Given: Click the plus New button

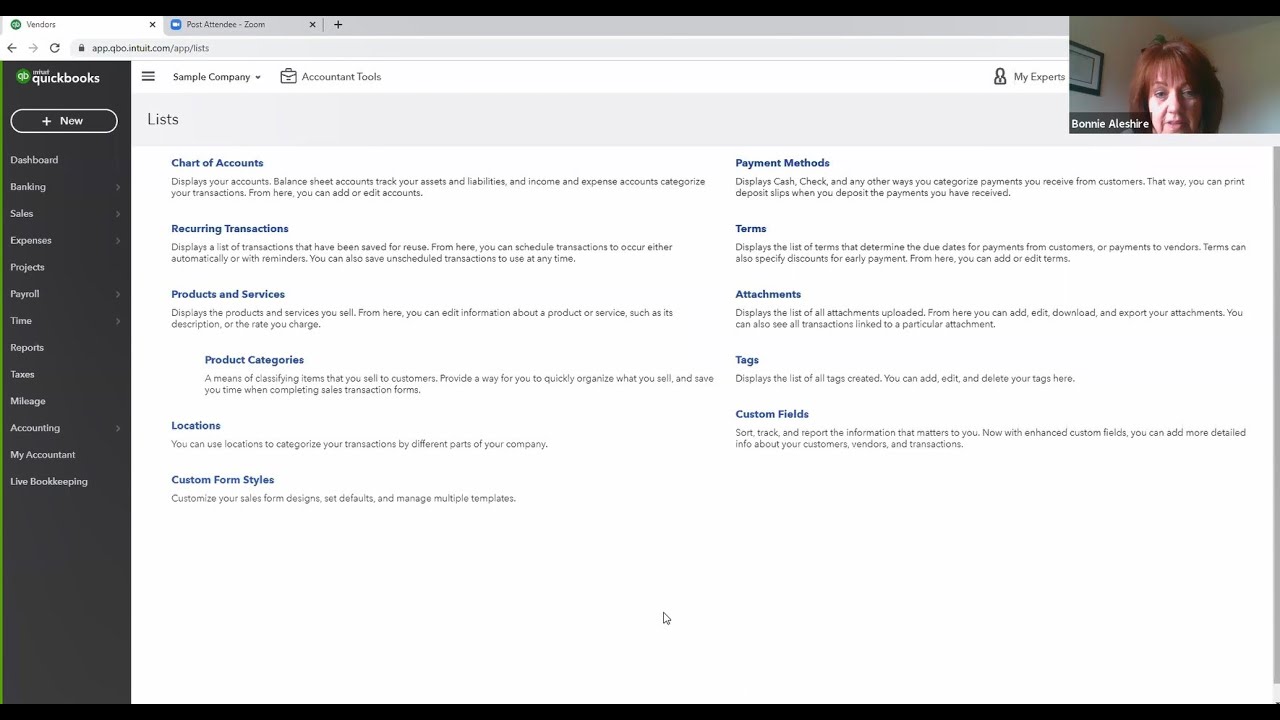Looking at the screenshot, I should [x=64, y=121].
